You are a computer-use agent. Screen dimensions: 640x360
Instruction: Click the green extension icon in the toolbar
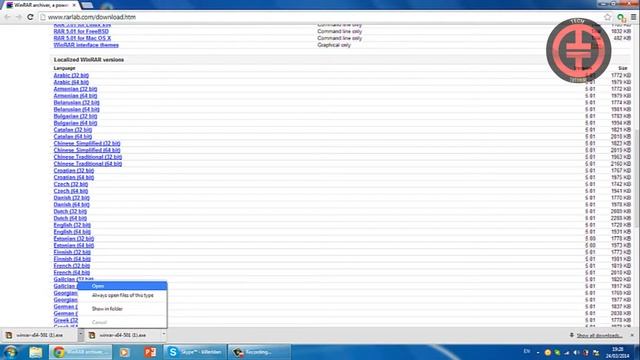click(621, 18)
